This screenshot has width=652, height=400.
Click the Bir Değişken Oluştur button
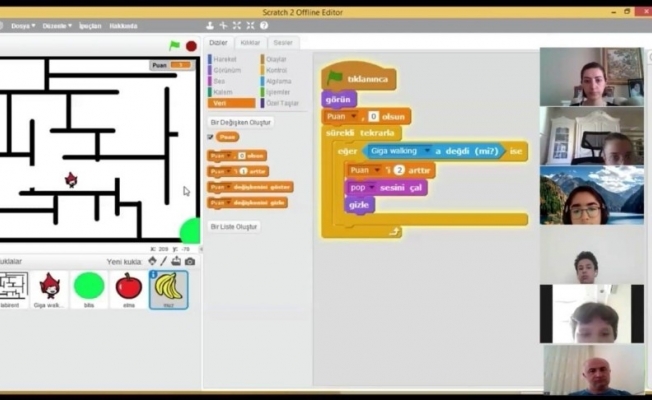click(240, 122)
